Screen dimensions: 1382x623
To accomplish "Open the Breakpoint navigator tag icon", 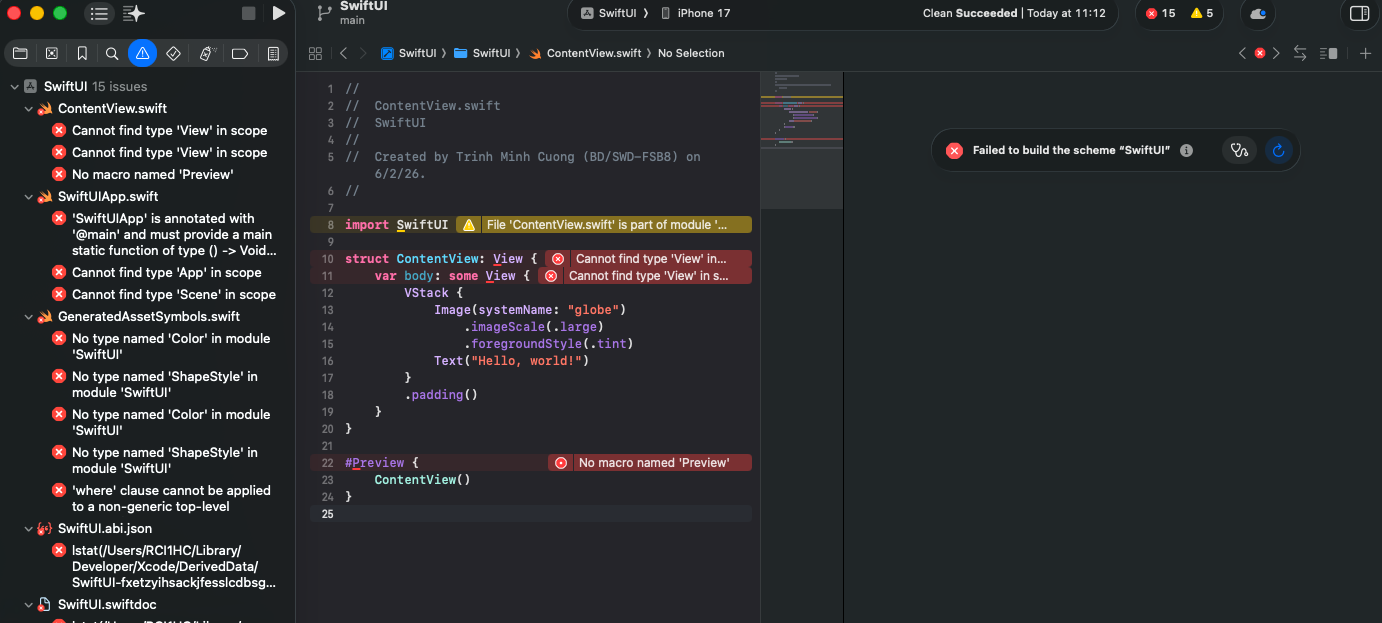I will (240, 53).
